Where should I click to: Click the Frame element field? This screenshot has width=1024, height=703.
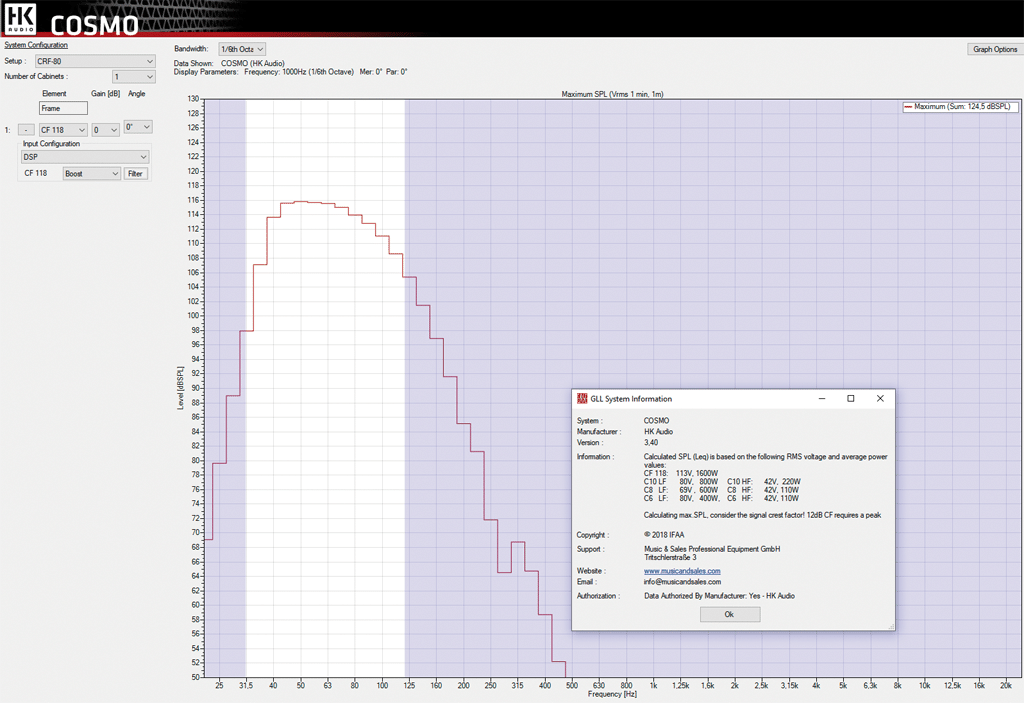click(x=63, y=108)
